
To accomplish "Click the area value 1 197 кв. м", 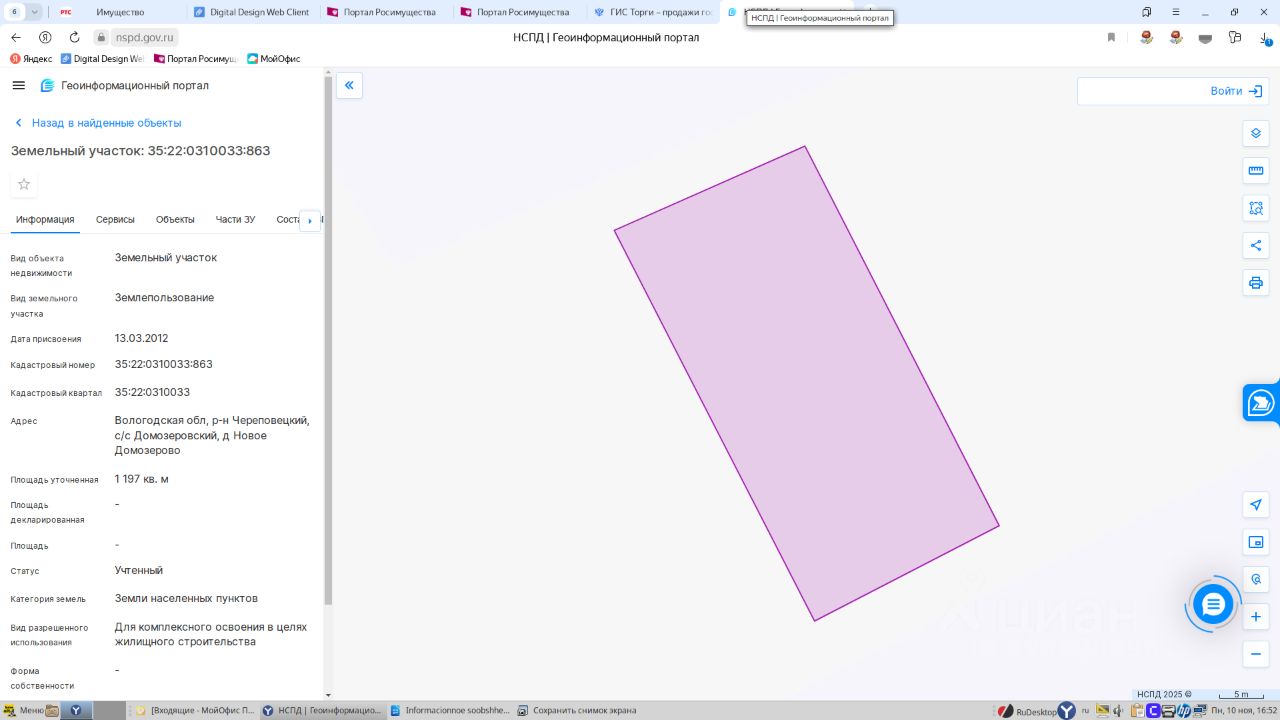I will 141,479.
